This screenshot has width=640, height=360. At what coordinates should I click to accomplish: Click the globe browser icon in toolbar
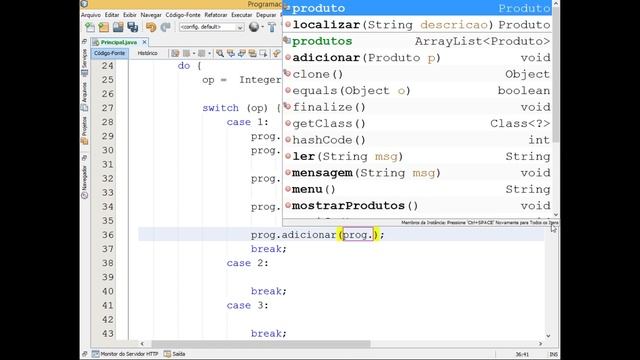(x=254, y=27)
